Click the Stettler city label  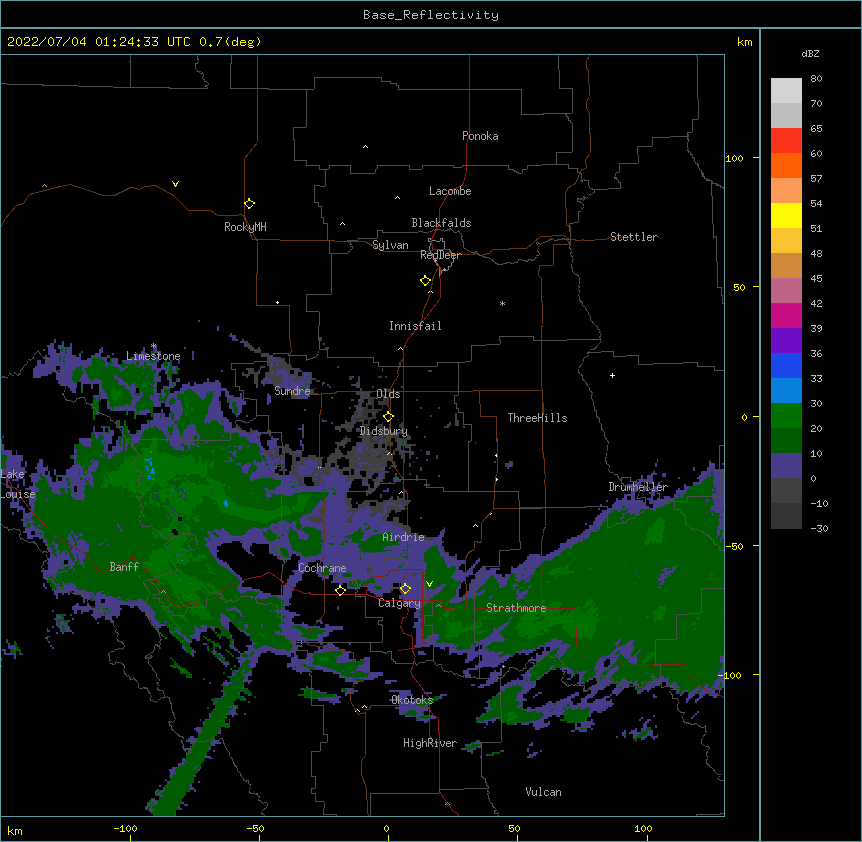tap(634, 237)
